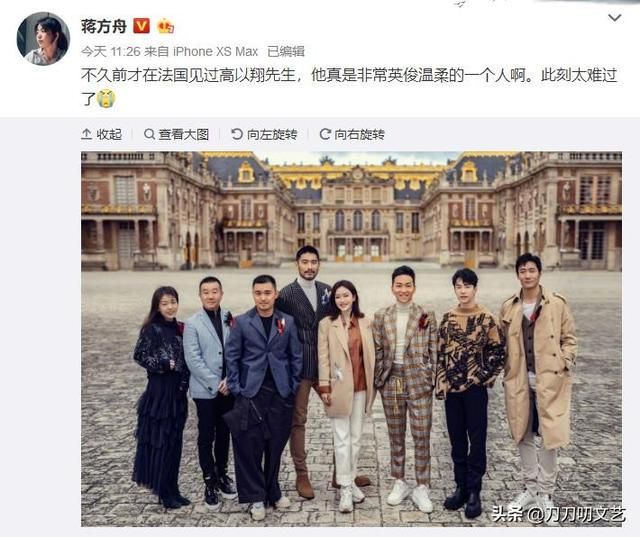Open the post options chevron dropdown
640x537 pixels.
[x=615, y=18]
